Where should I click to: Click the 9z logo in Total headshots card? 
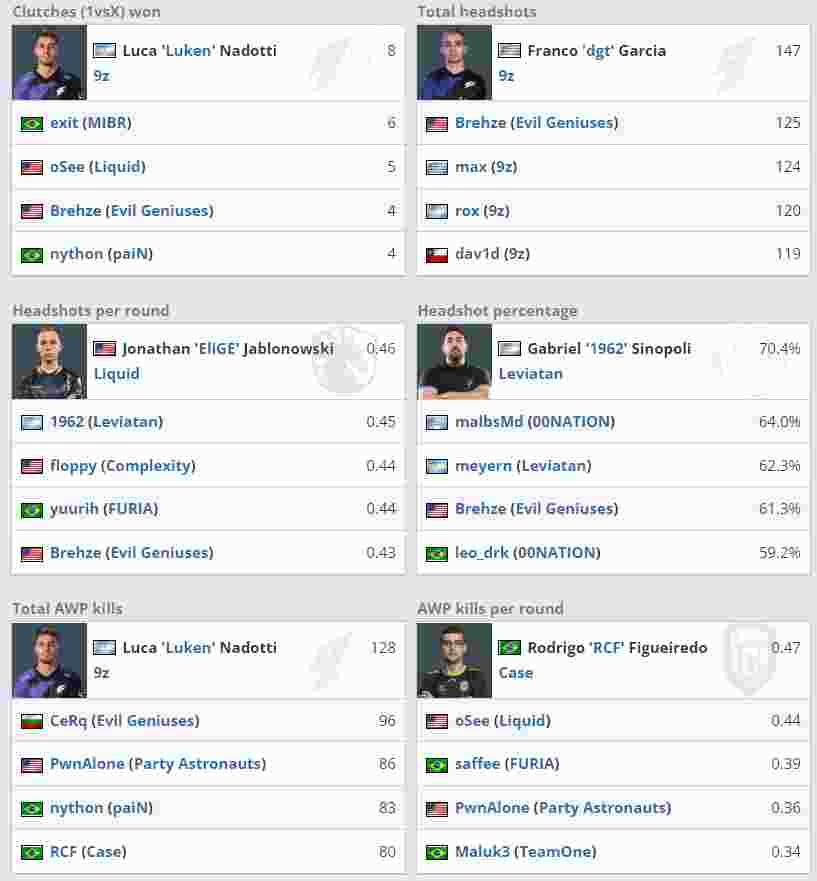[734, 63]
